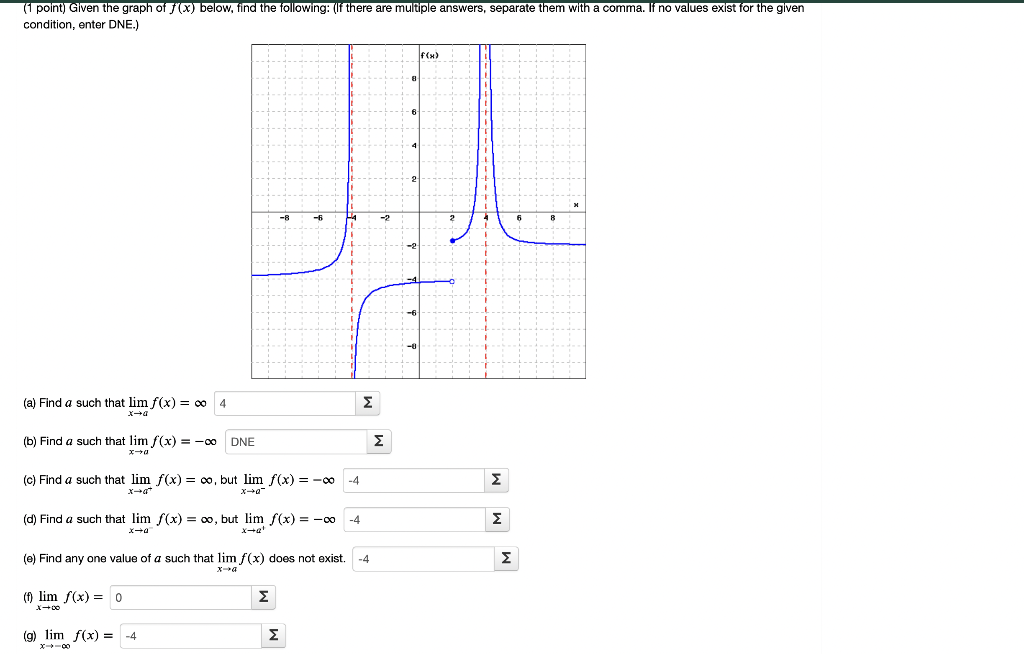Open the equation editor for part (e)
The image size is (1024, 654).
[505, 558]
